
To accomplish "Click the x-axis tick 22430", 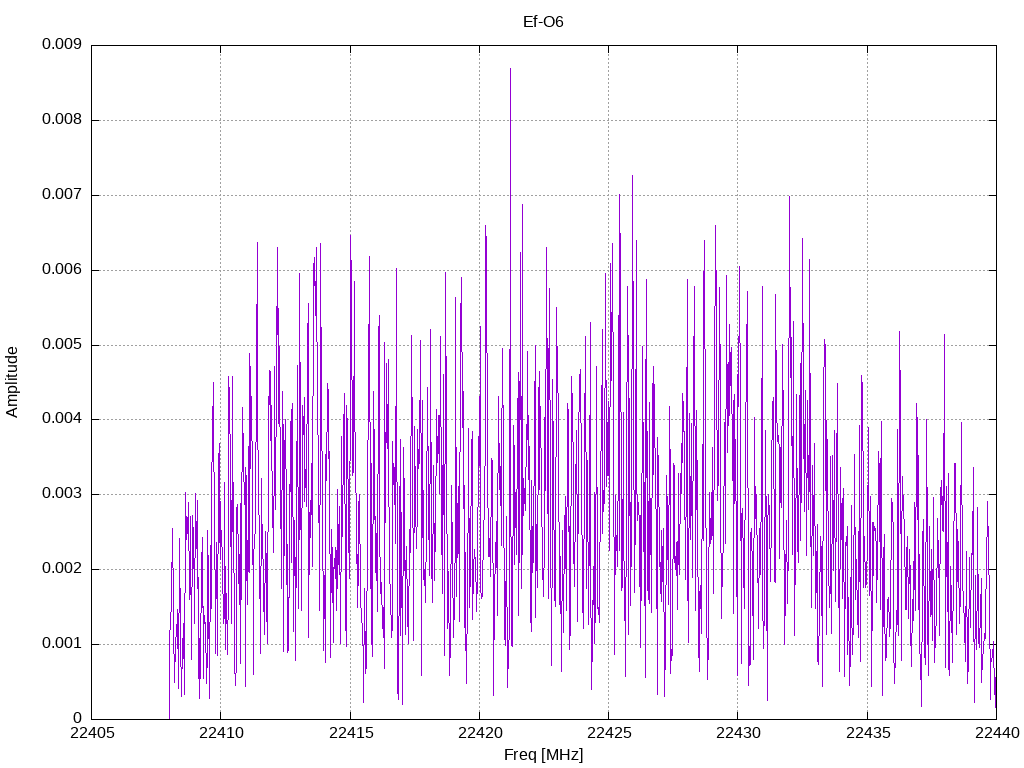I will coord(738,733).
